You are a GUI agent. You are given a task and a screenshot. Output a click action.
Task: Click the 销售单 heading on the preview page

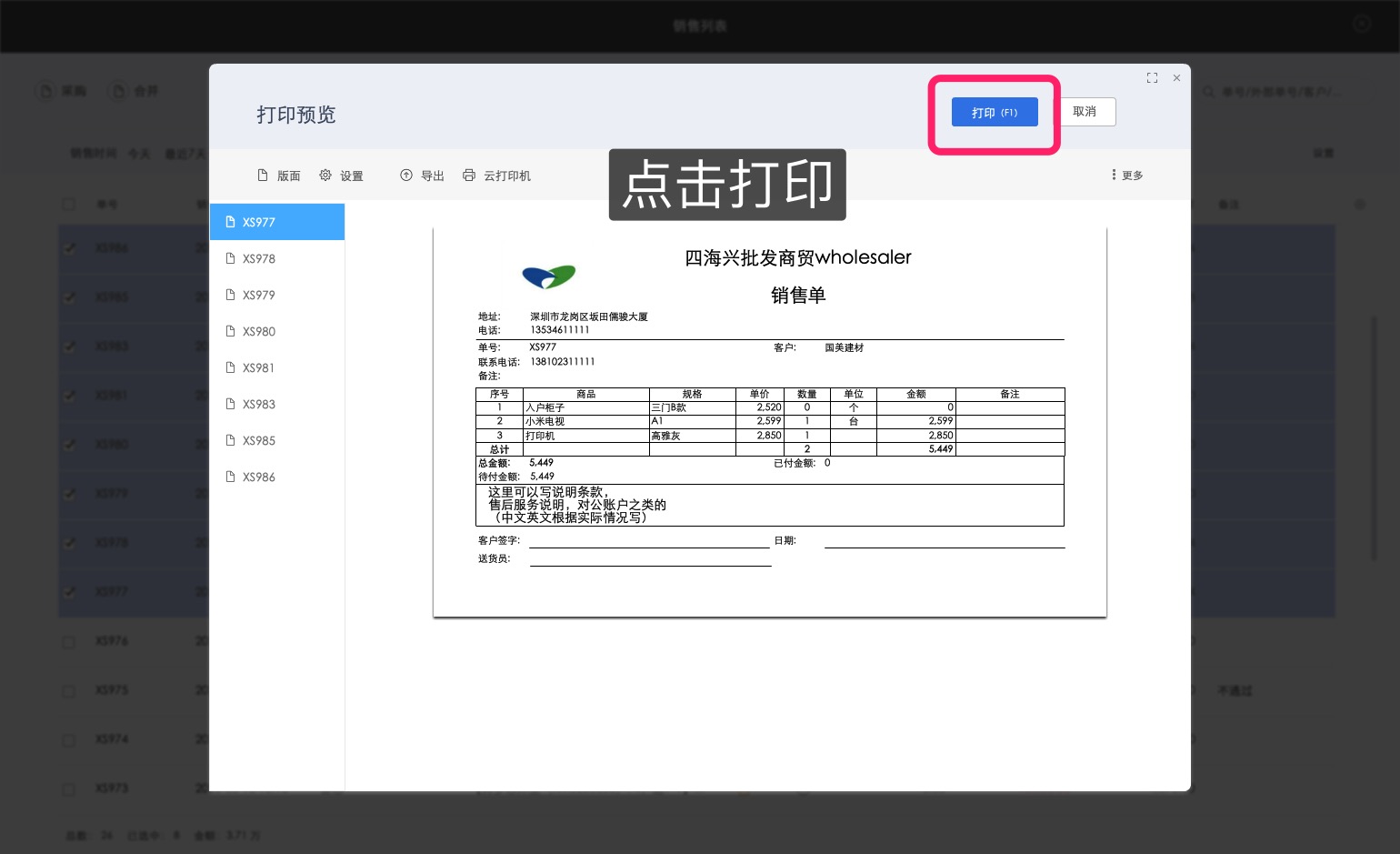tap(798, 296)
